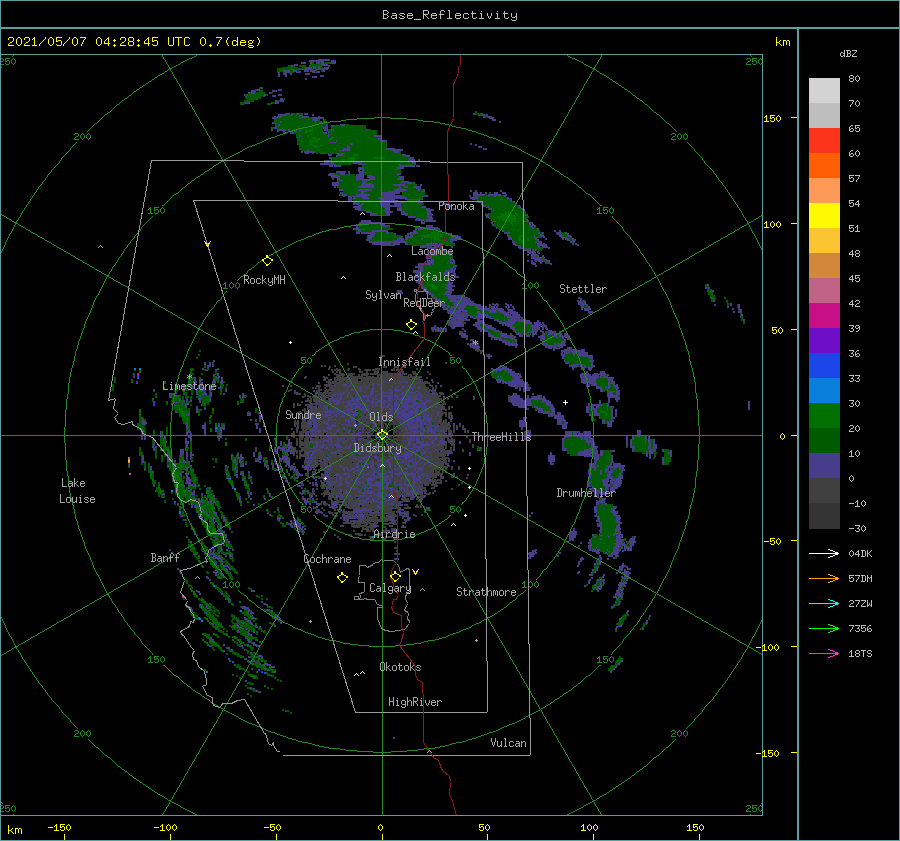Viewport: 900px width, 841px height.
Task: Click the Base_Reflectivity title
Action: click(450, 15)
